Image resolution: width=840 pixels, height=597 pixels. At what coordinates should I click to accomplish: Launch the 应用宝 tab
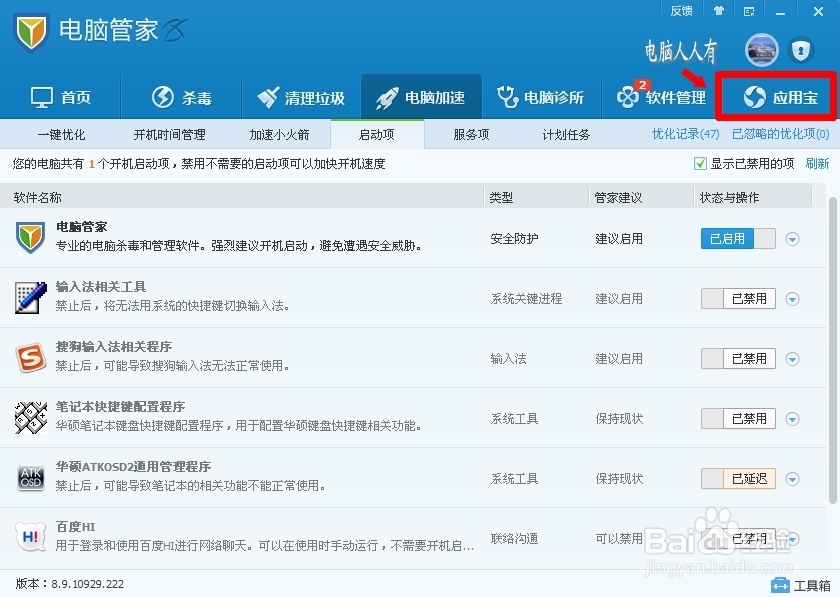click(779, 97)
